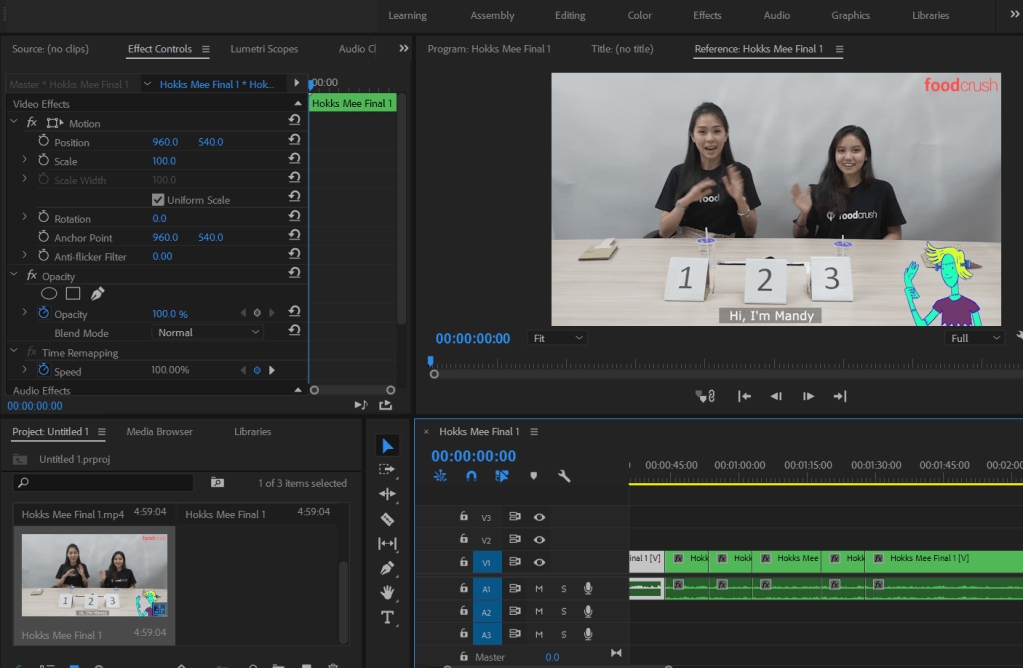Open the Fit zoom level dropdown
This screenshot has height=668, width=1023.
558,338
